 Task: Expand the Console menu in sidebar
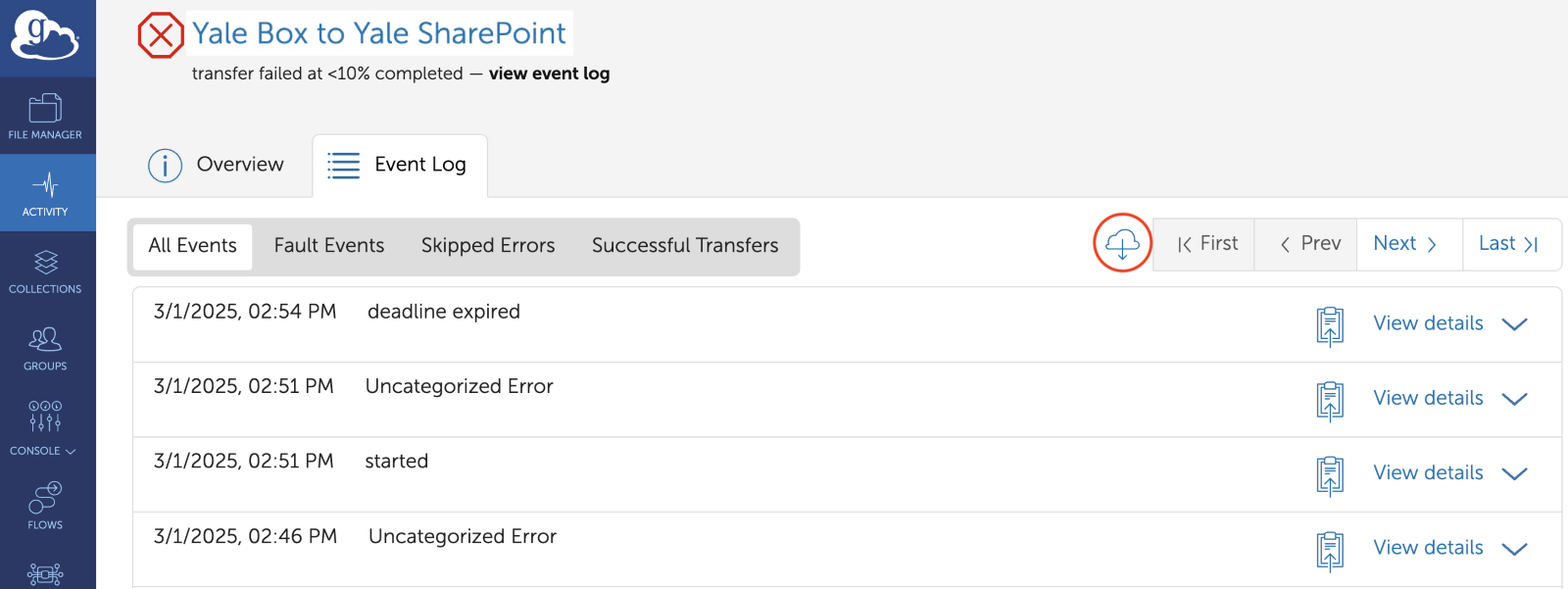click(45, 427)
